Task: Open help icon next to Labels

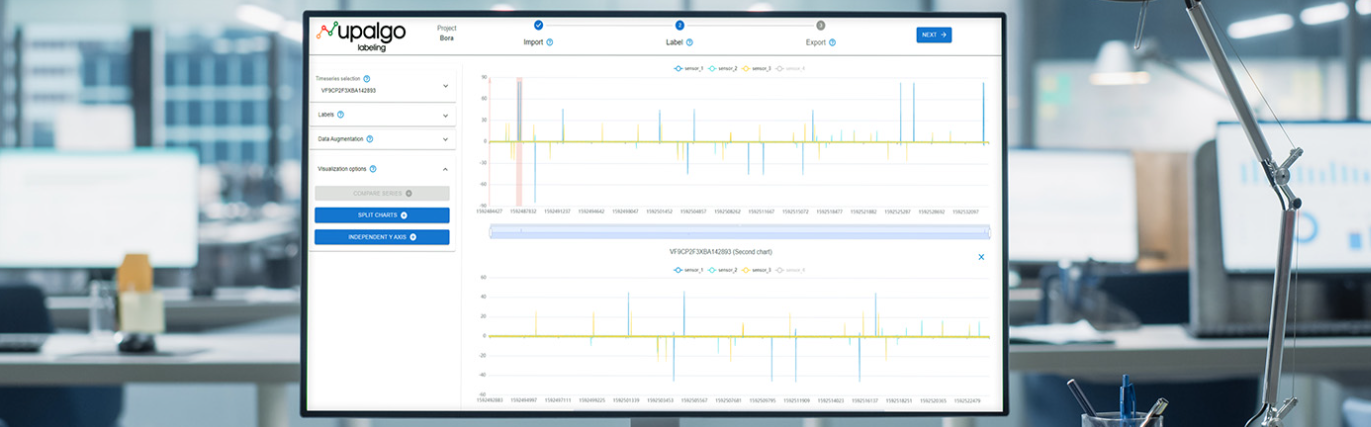Action: [x=341, y=114]
